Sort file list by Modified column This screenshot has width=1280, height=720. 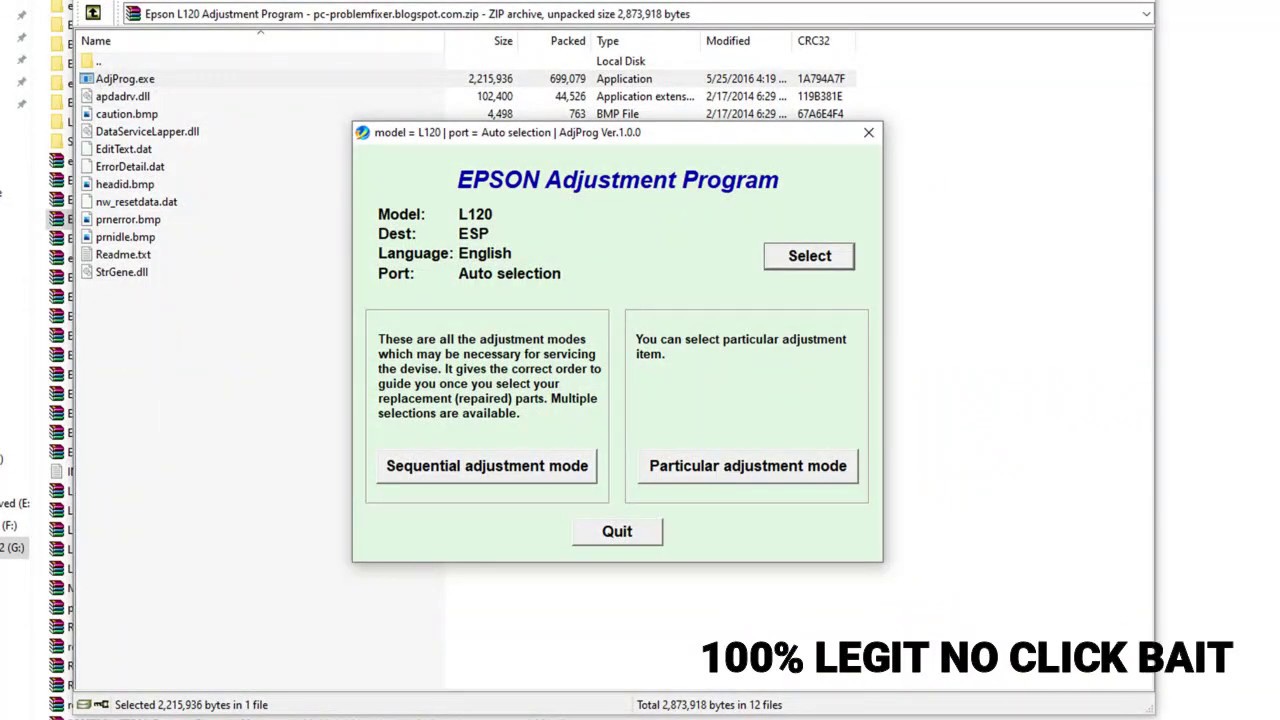tap(728, 41)
